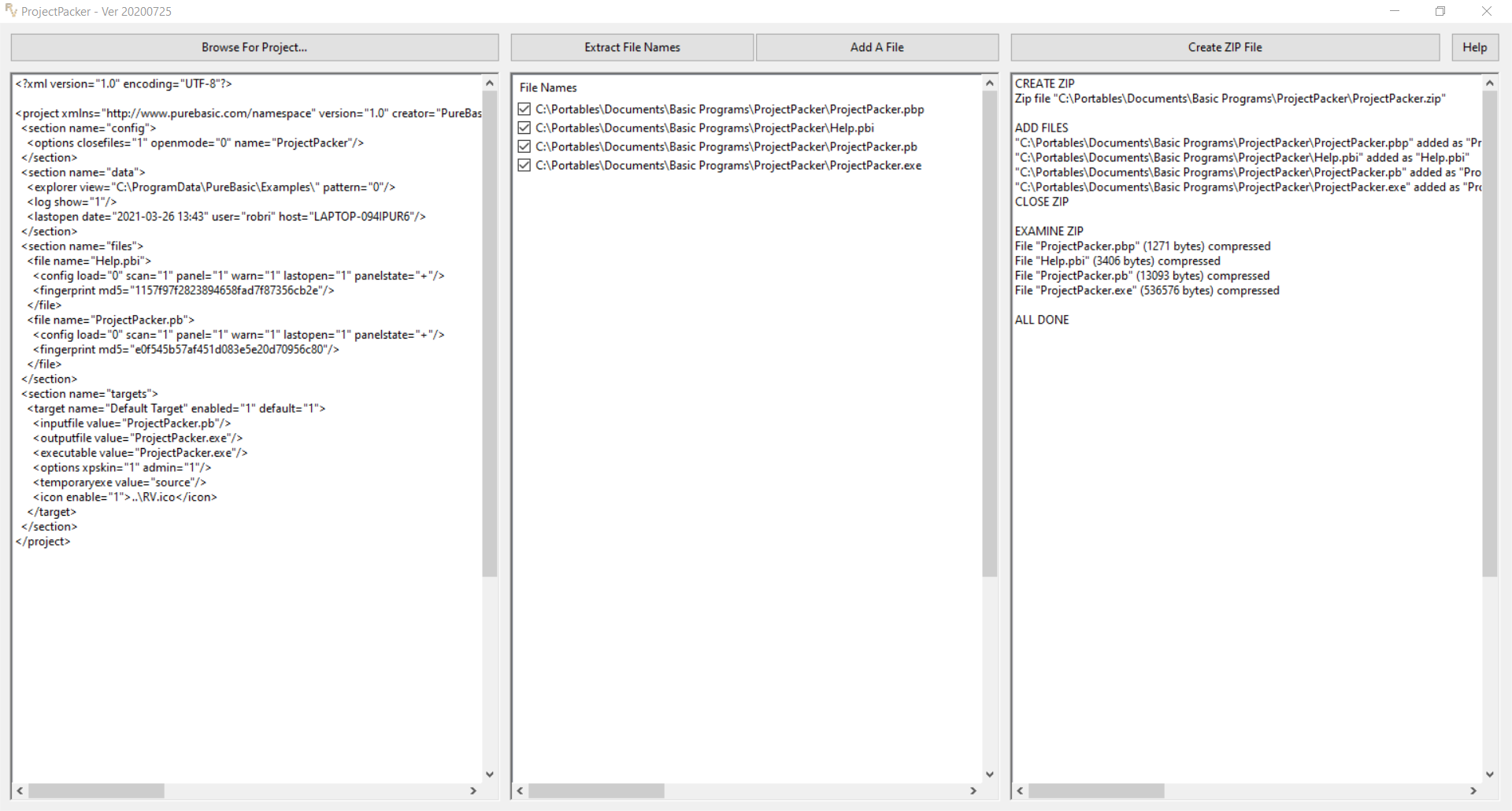Toggle the ProjectPacker.exe file checkbox
This screenshot has width=1512, height=811.
point(524,165)
